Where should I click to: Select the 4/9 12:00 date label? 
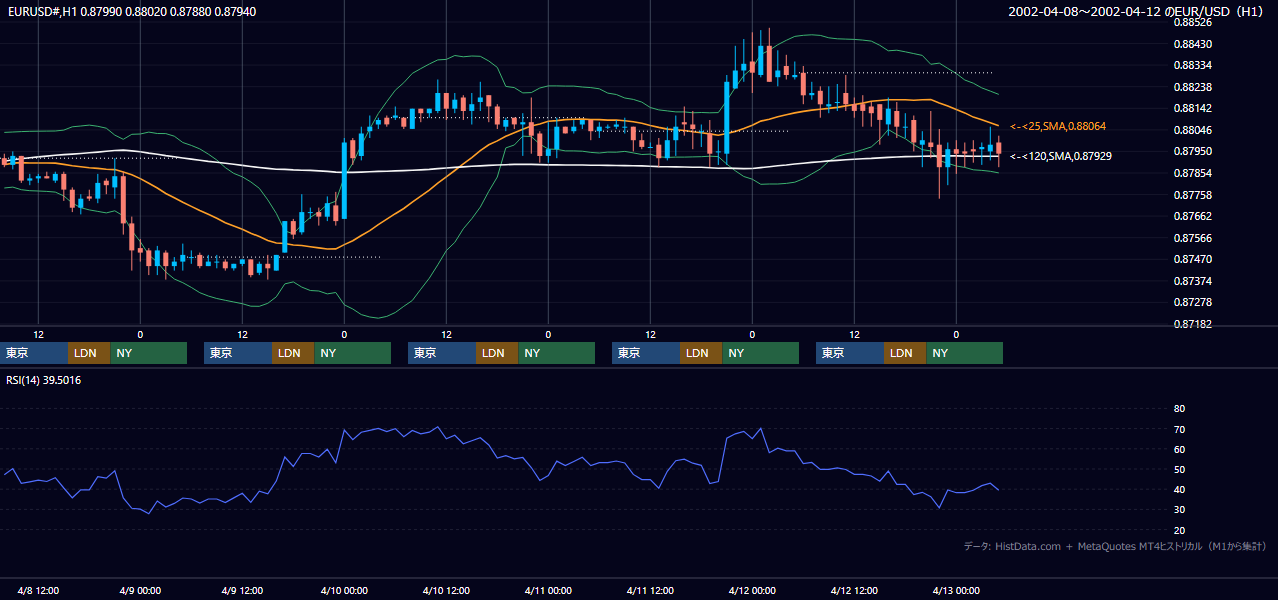pos(242,590)
